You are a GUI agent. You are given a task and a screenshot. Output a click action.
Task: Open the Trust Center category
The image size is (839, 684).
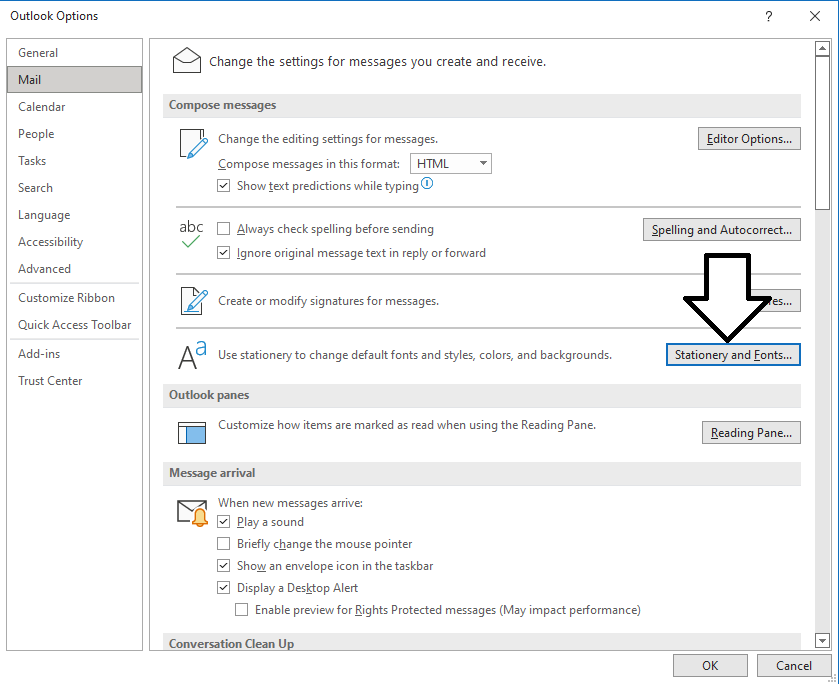[x=74, y=381]
